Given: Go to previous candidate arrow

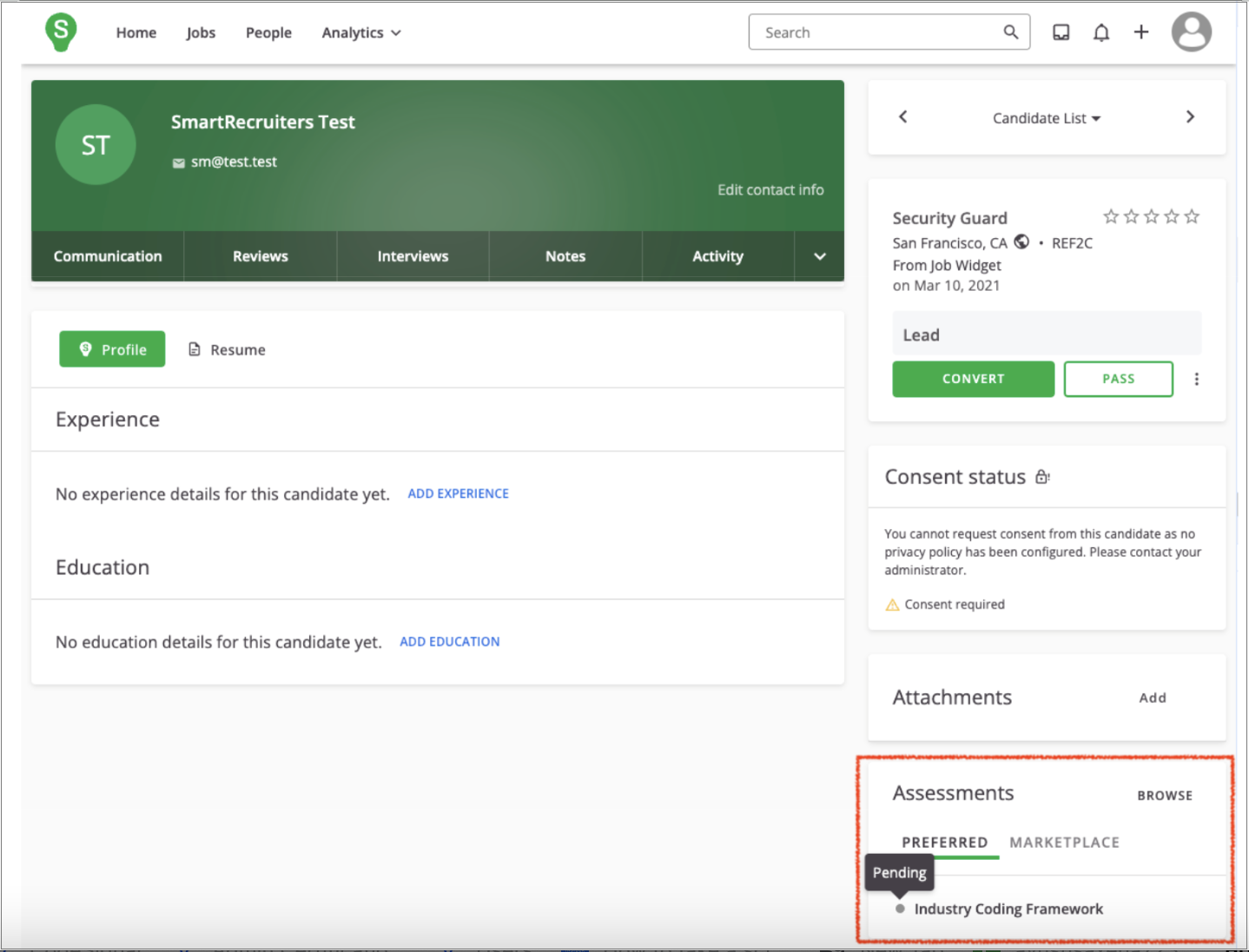Looking at the screenshot, I should pyautogui.click(x=903, y=116).
